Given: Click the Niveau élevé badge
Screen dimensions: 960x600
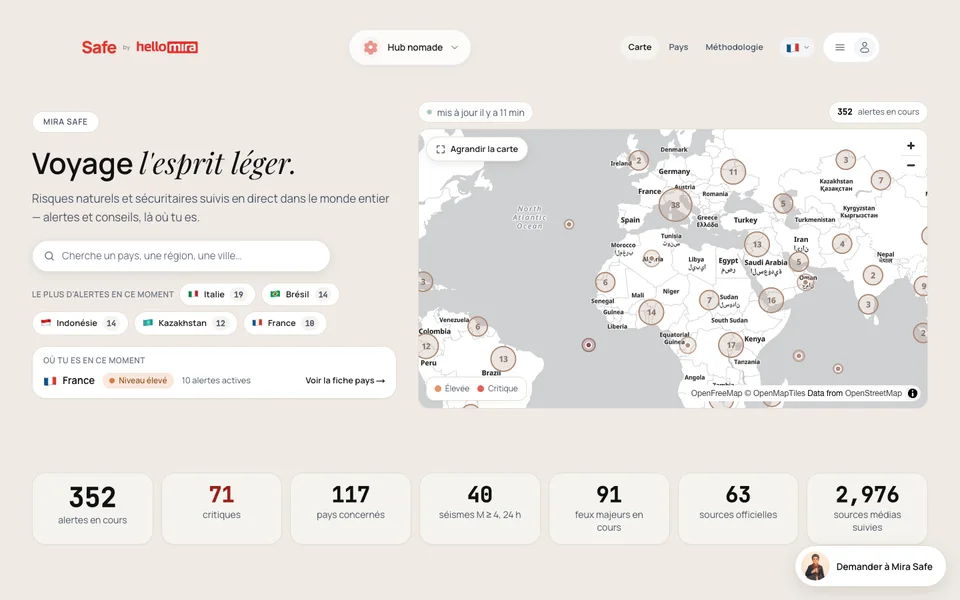Looking at the screenshot, I should click(x=138, y=380).
